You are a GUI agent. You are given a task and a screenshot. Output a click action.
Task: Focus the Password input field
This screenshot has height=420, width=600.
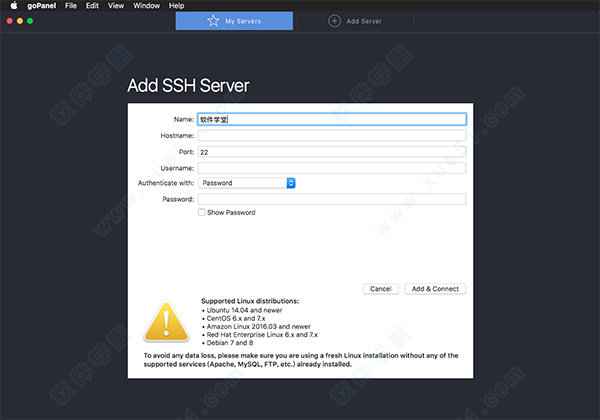pyautogui.click(x=332, y=199)
